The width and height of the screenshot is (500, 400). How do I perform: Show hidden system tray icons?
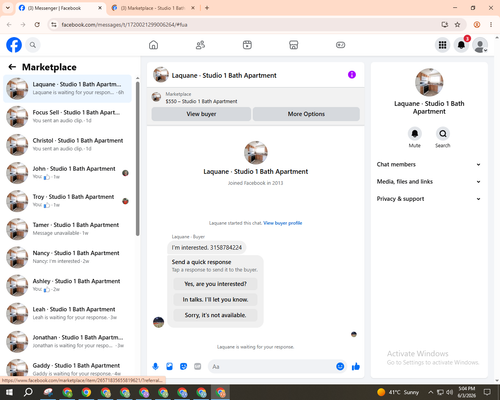coord(430,392)
